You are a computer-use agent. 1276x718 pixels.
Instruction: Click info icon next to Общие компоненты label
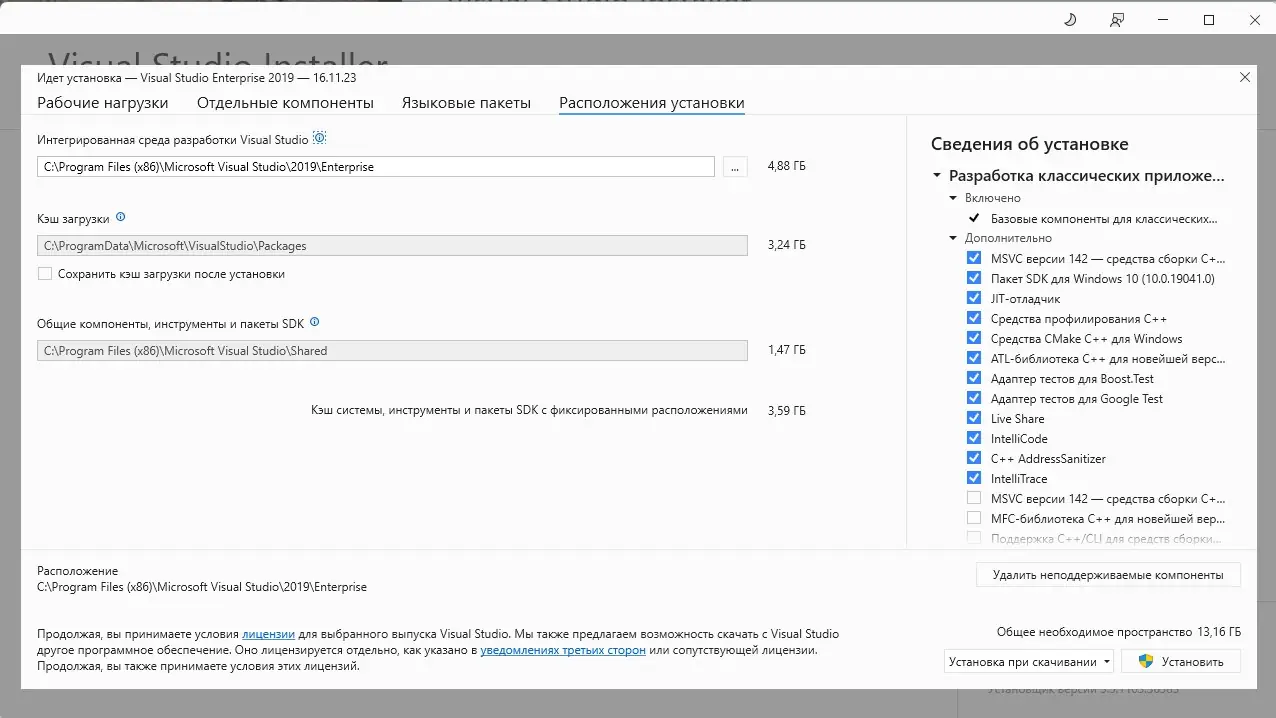(315, 322)
